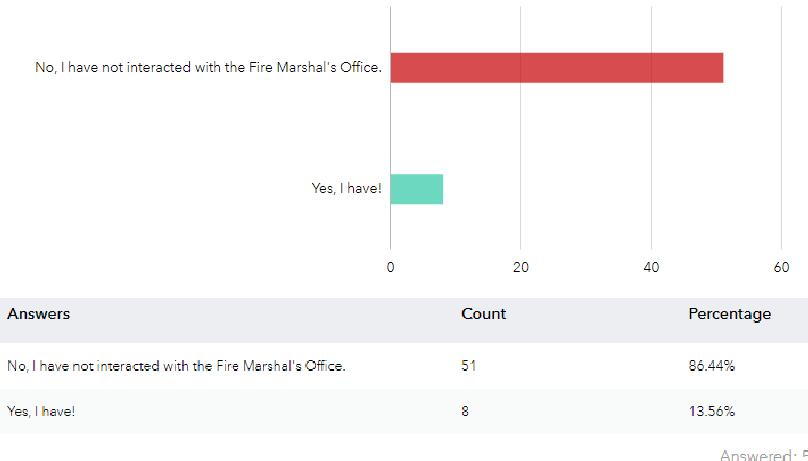Click the 'Yes, I have!' chart axis label
Image resolution: width=808 pixels, height=461 pixels.
346,188
